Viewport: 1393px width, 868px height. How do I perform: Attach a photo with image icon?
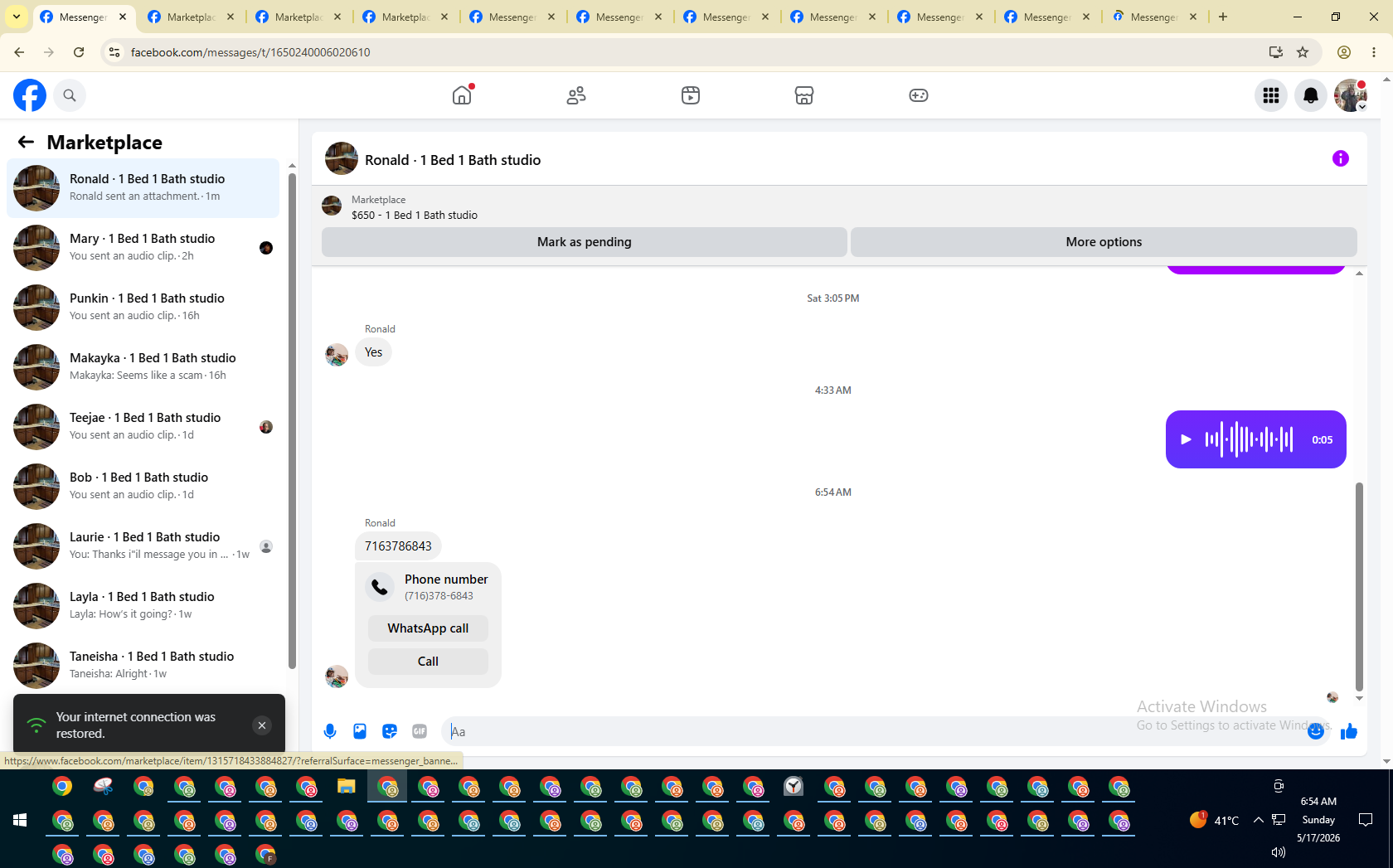coord(360,731)
